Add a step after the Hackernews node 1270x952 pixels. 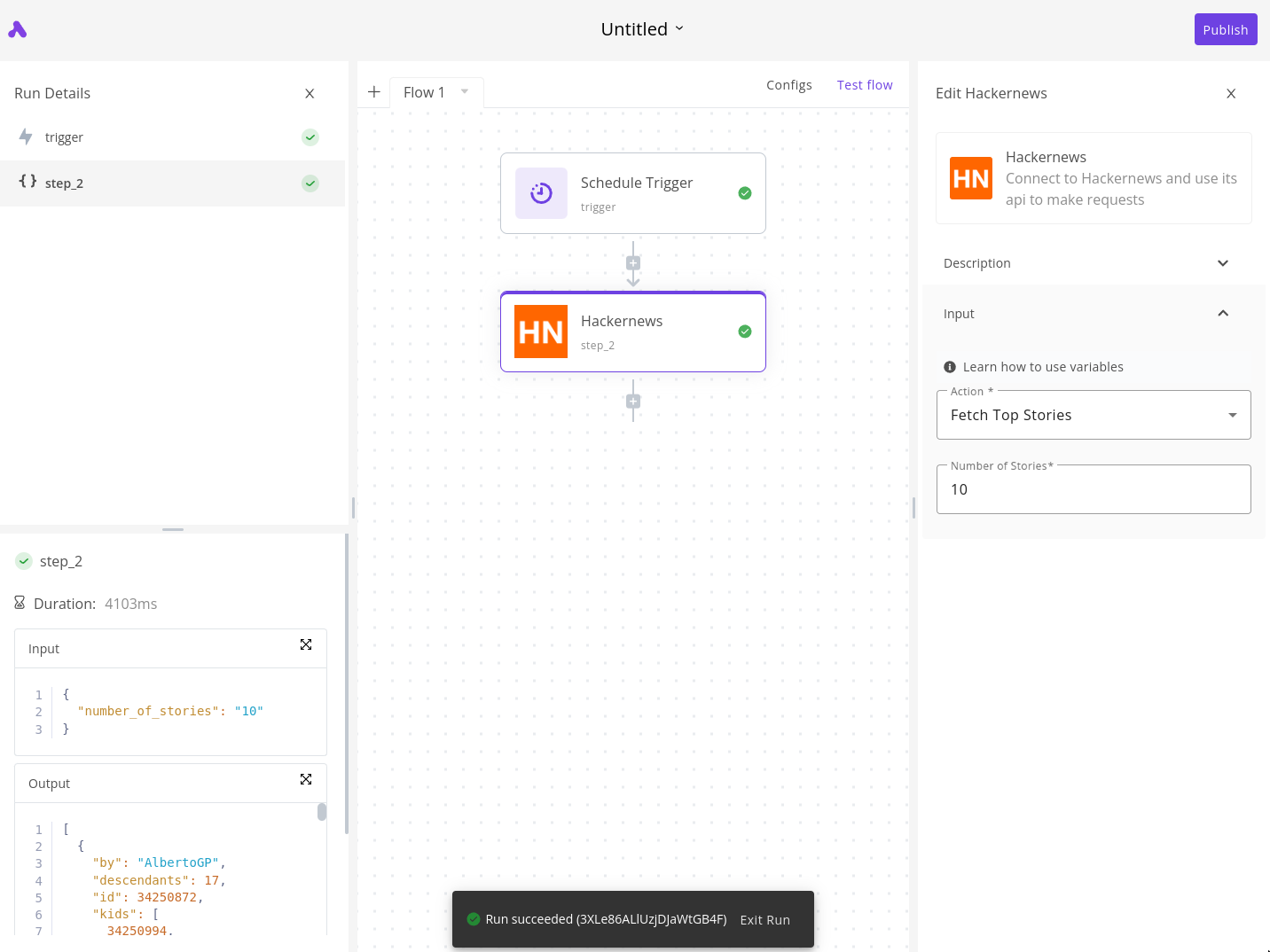pyautogui.click(x=633, y=402)
